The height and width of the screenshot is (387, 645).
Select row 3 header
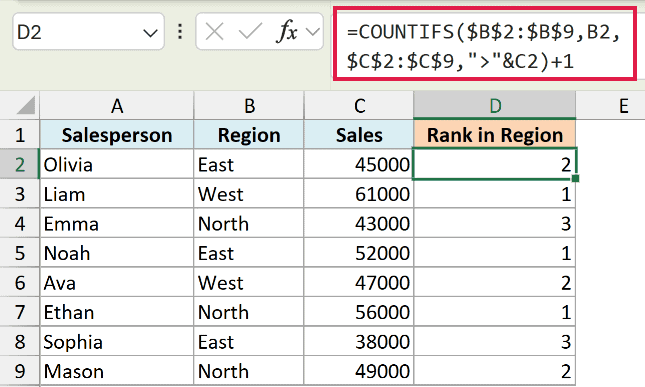pos(20,194)
